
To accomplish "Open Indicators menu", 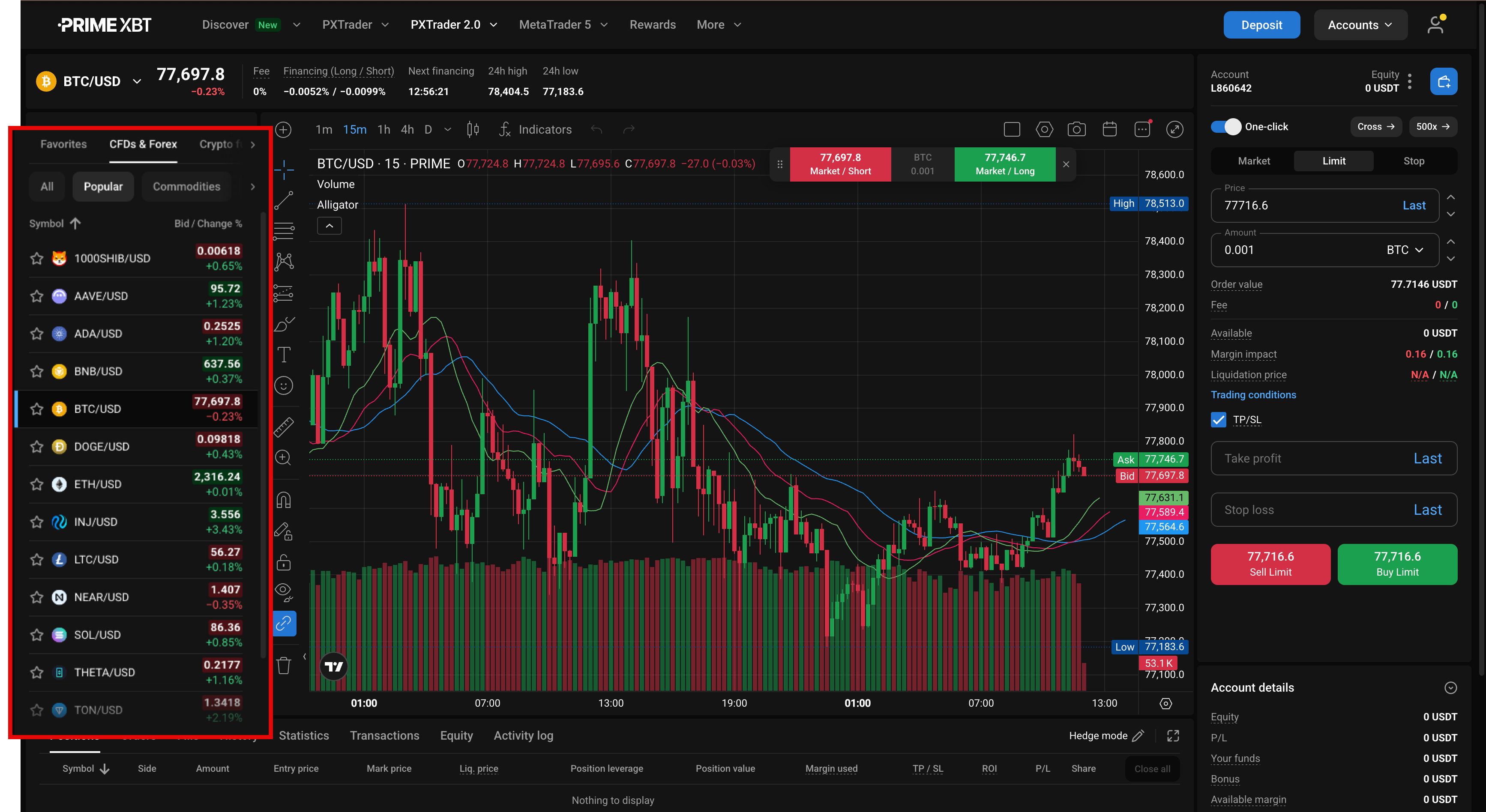I will (x=536, y=129).
